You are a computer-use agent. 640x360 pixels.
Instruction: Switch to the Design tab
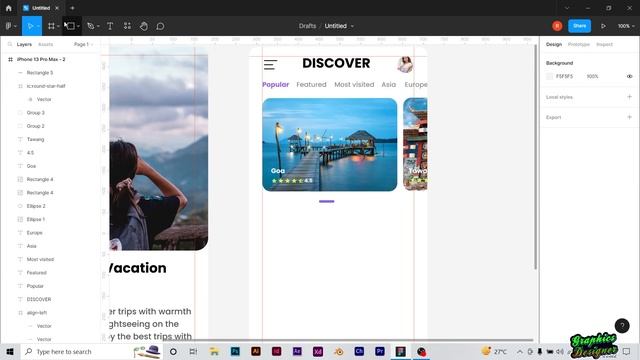coord(554,44)
